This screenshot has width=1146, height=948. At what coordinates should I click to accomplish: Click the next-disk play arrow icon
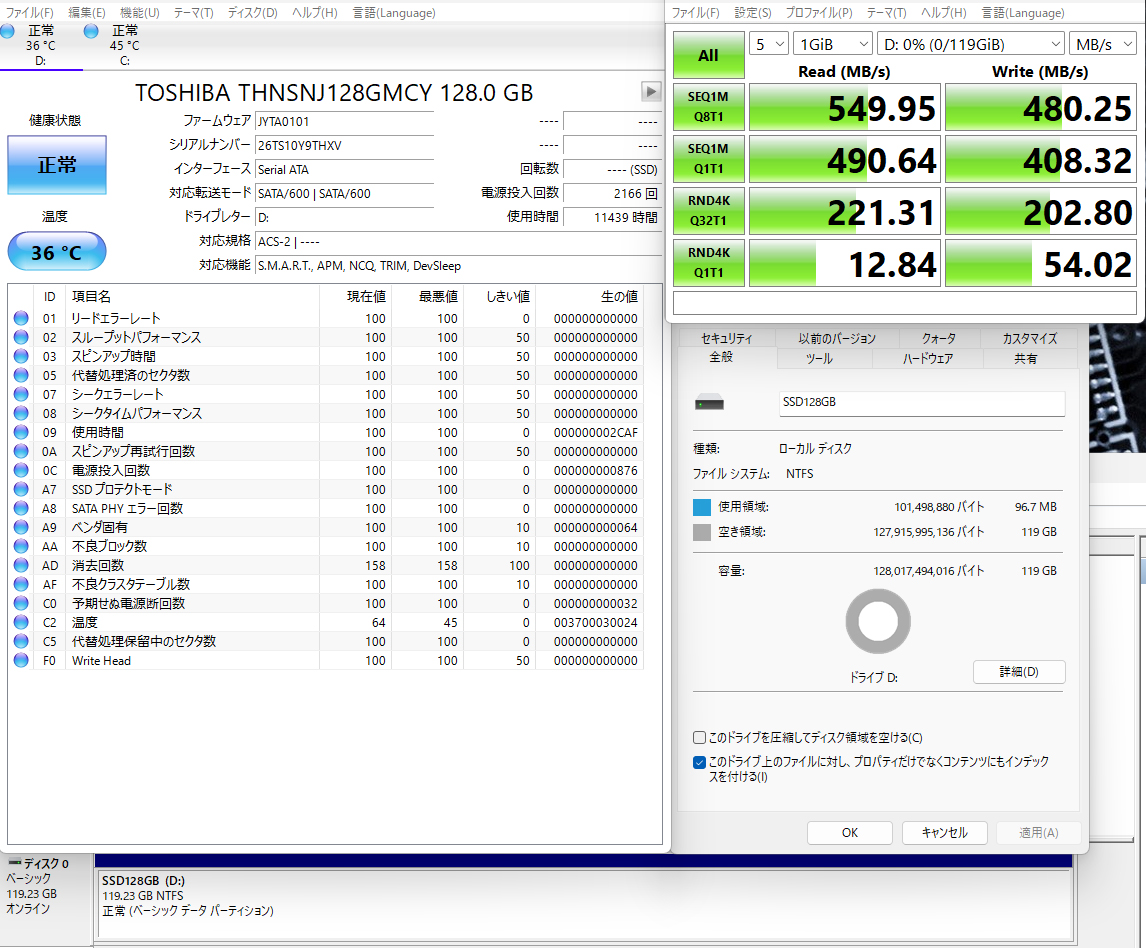(651, 92)
